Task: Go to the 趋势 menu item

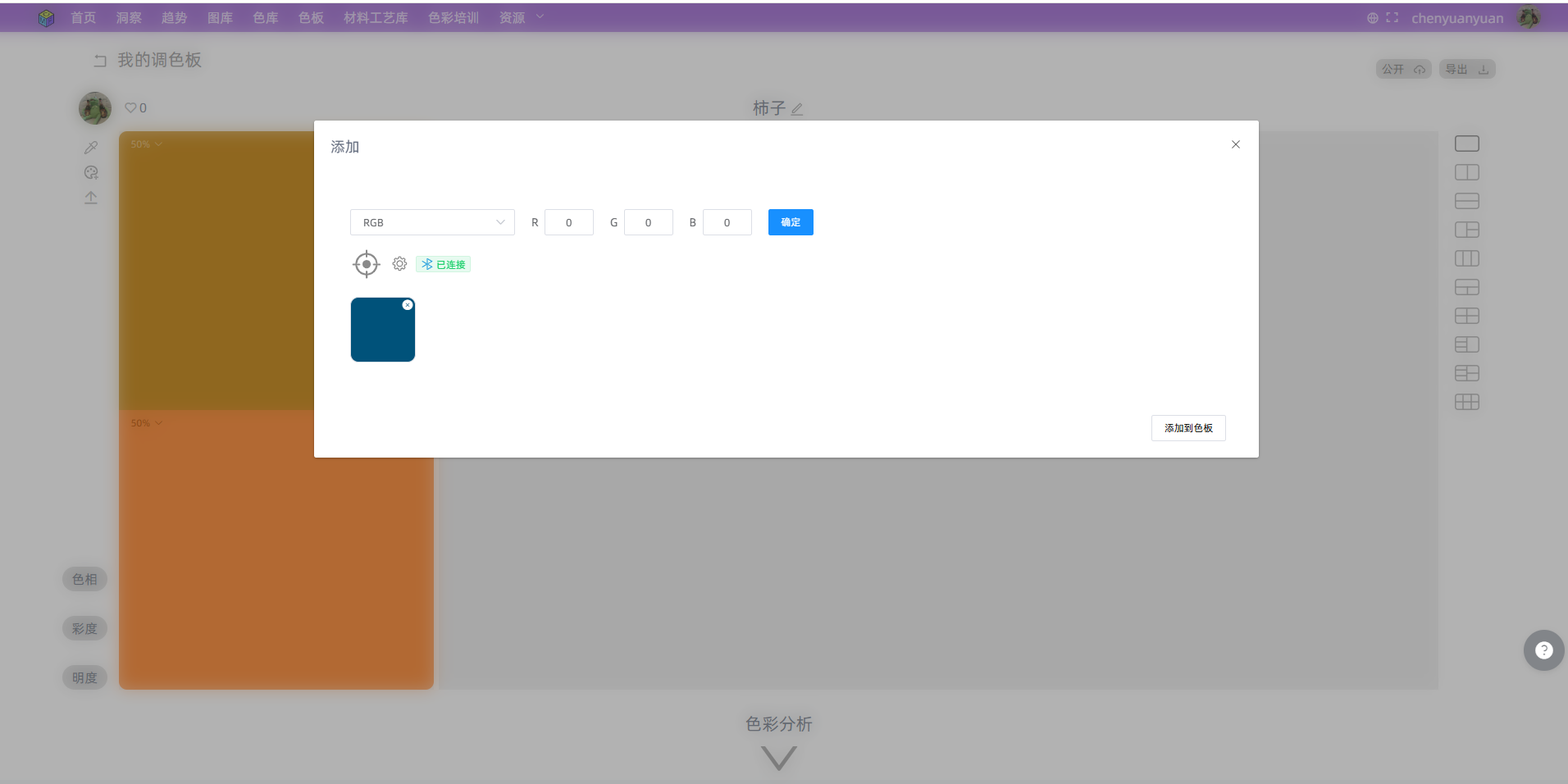Action: [x=174, y=17]
